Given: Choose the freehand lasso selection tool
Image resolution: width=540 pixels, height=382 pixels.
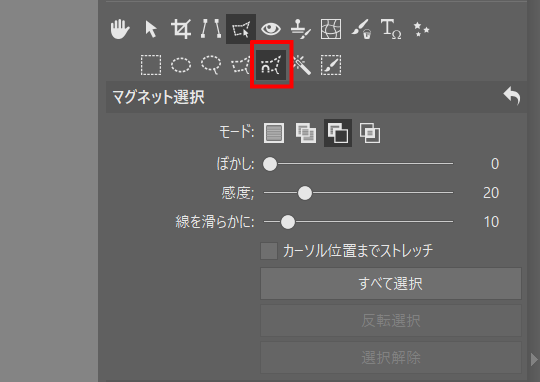Looking at the screenshot, I should [211, 65].
